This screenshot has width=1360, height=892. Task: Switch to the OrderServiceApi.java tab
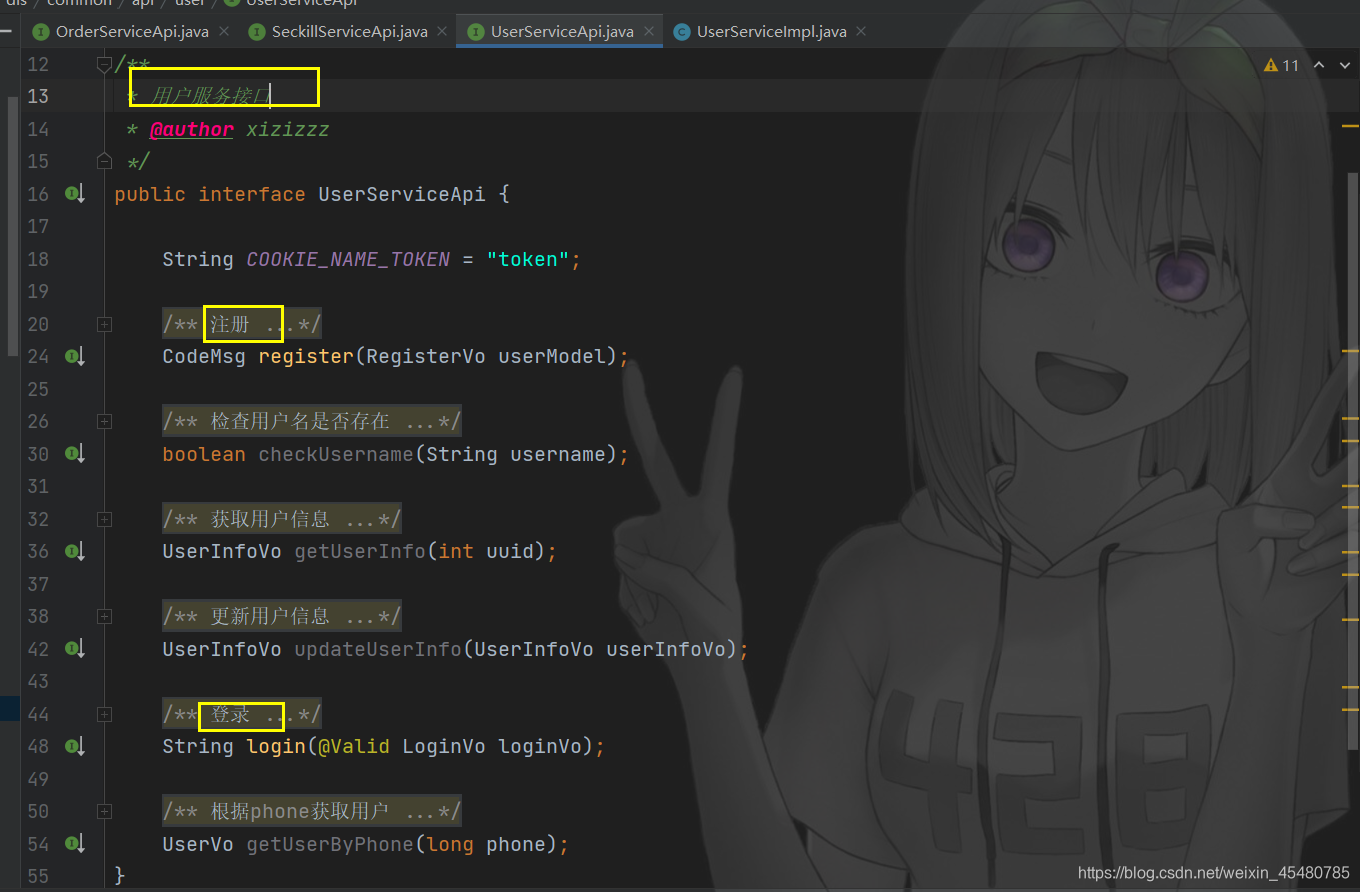[x=132, y=32]
